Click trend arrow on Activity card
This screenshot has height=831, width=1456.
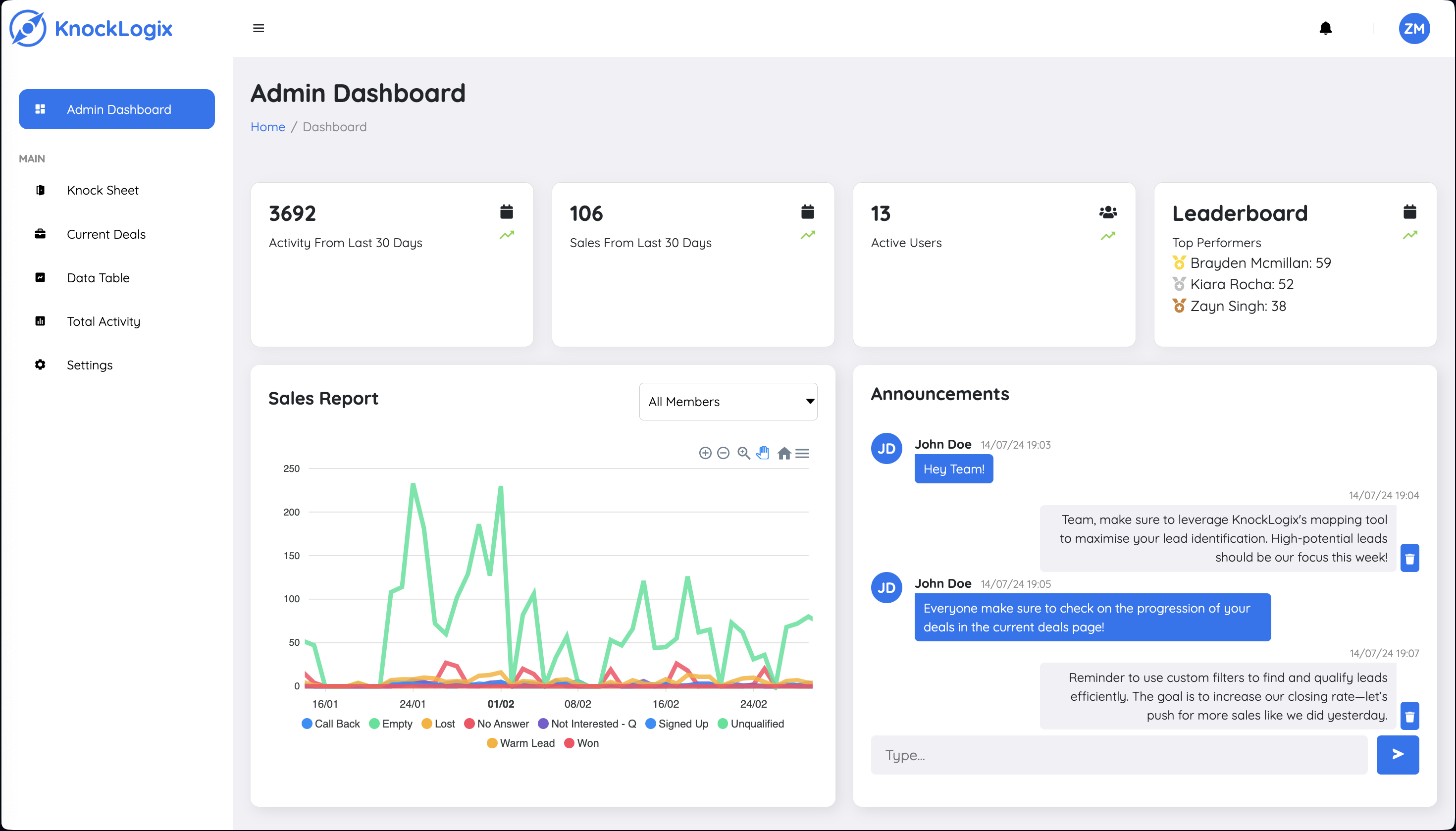click(507, 235)
